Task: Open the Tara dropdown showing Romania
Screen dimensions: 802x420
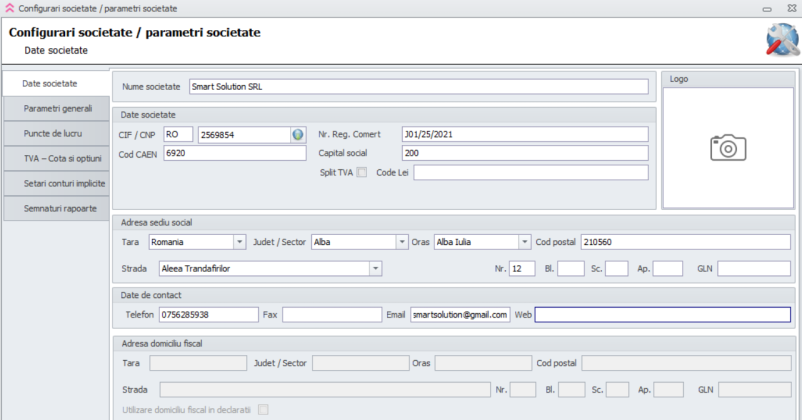Action: point(239,242)
